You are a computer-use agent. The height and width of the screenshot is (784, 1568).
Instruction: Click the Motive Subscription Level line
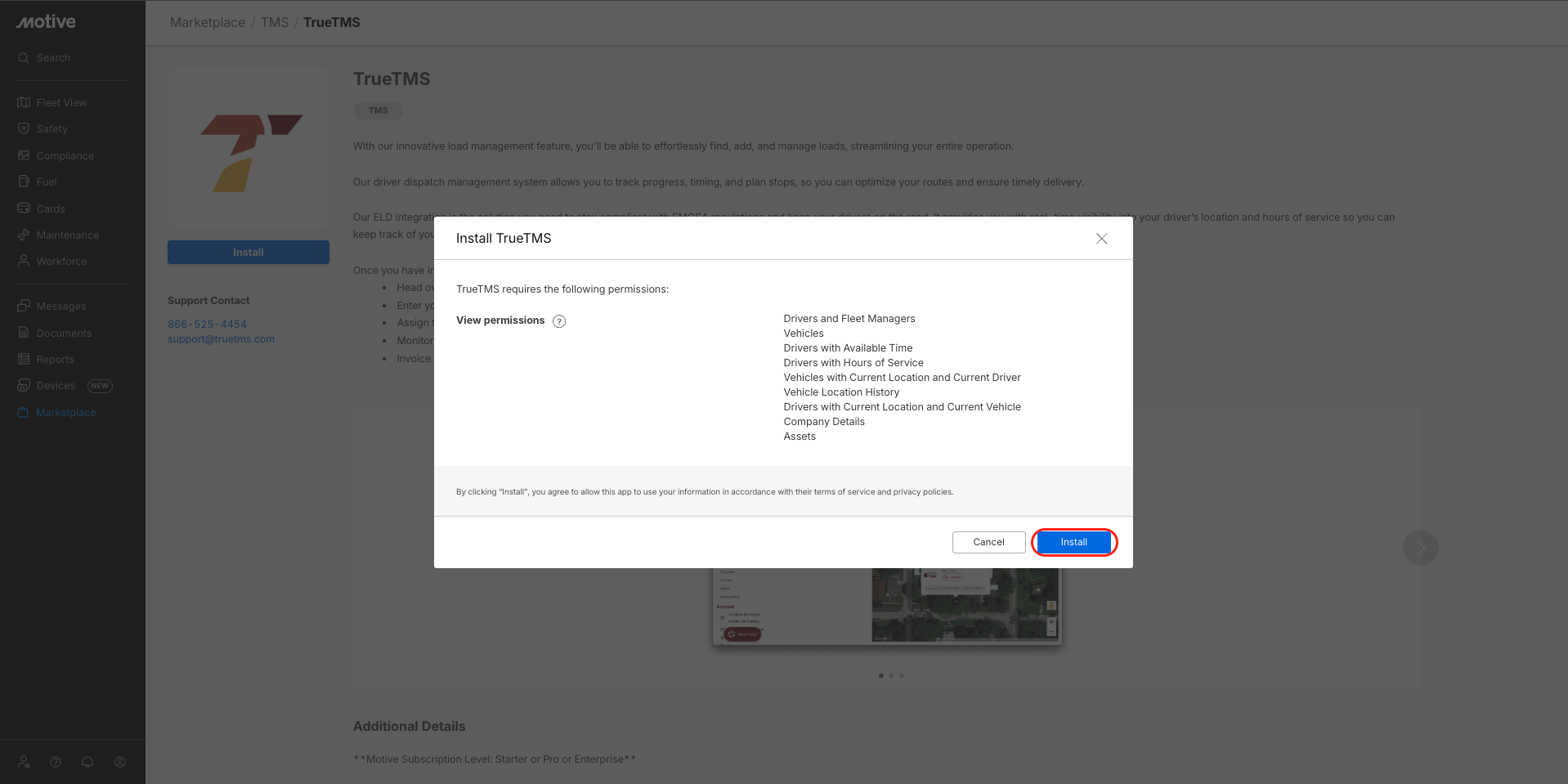[495, 759]
